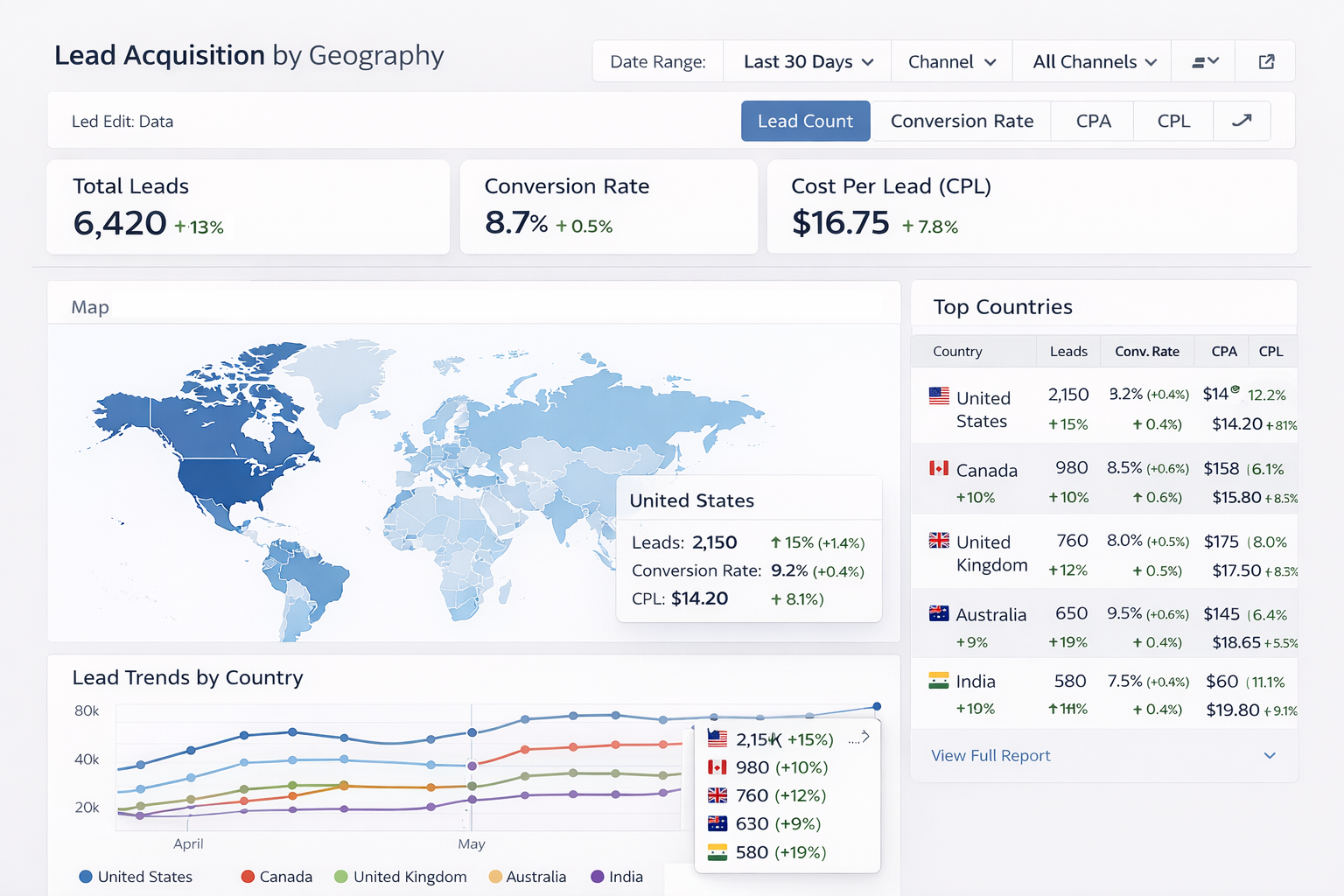
Task: Open the All Channels dropdown
Action: click(1091, 61)
